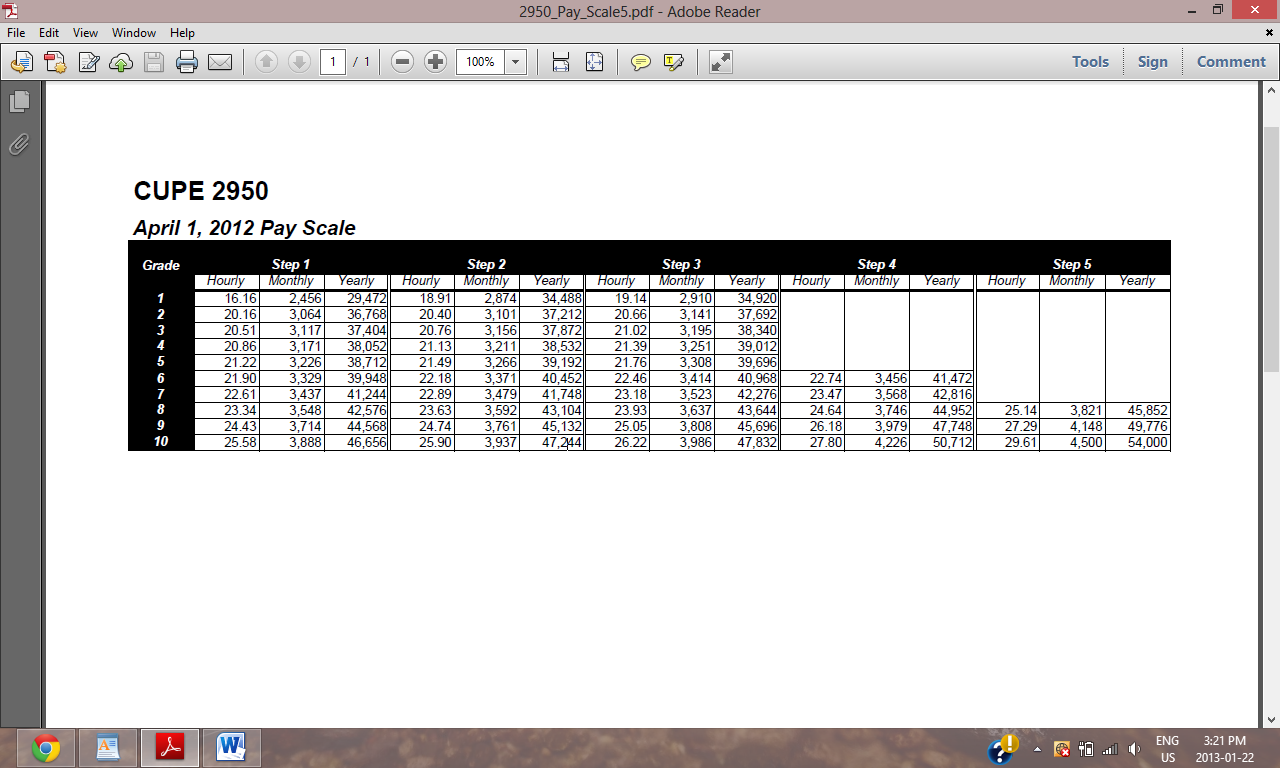Click the monthly value 3,821
1280x768 pixels.
click(x=1084, y=410)
